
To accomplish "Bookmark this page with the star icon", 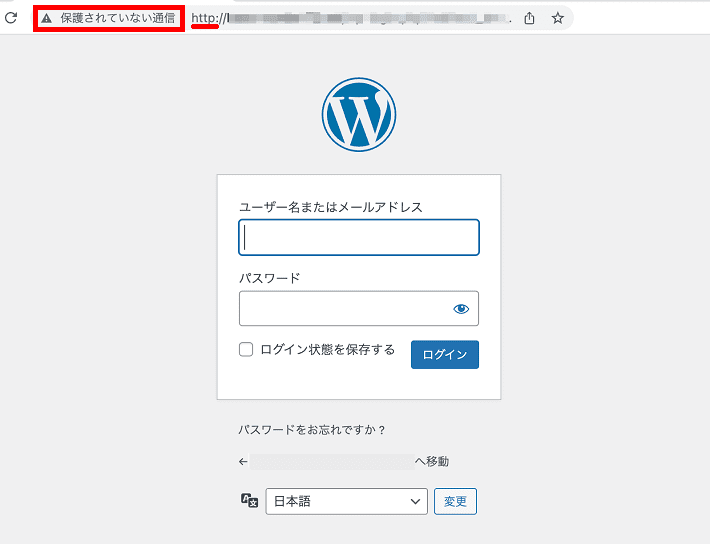I will click(557, 18).
